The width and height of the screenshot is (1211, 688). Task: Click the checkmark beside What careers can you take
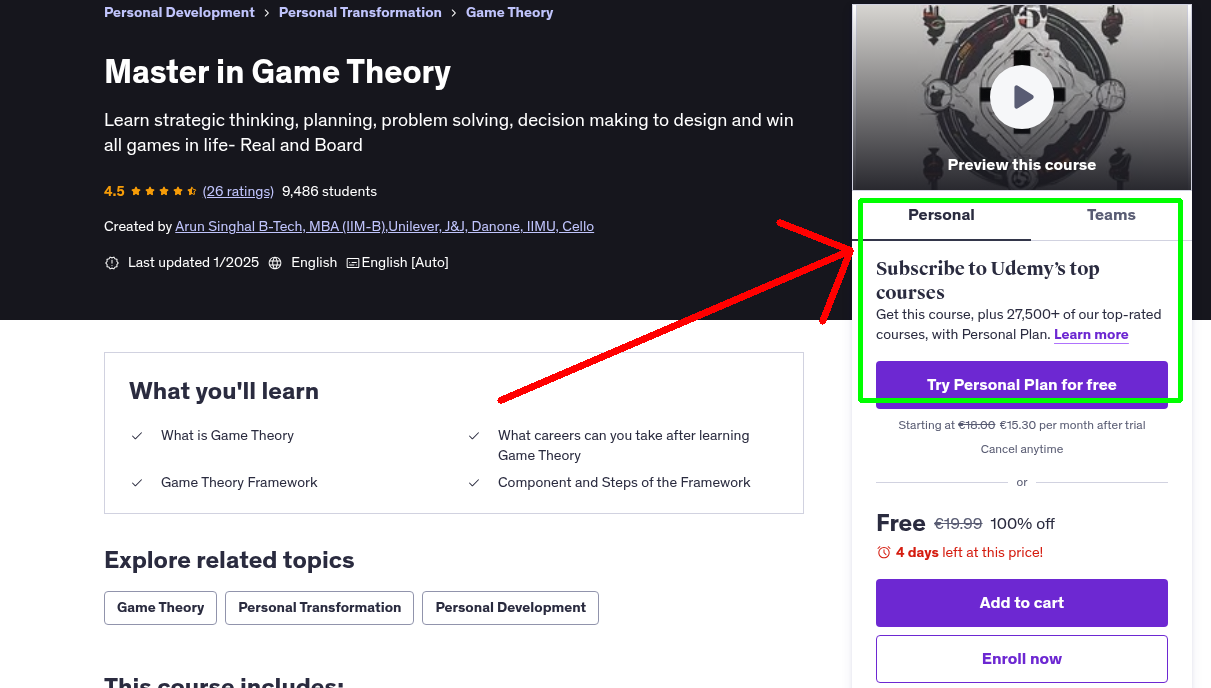click(474, 436)
